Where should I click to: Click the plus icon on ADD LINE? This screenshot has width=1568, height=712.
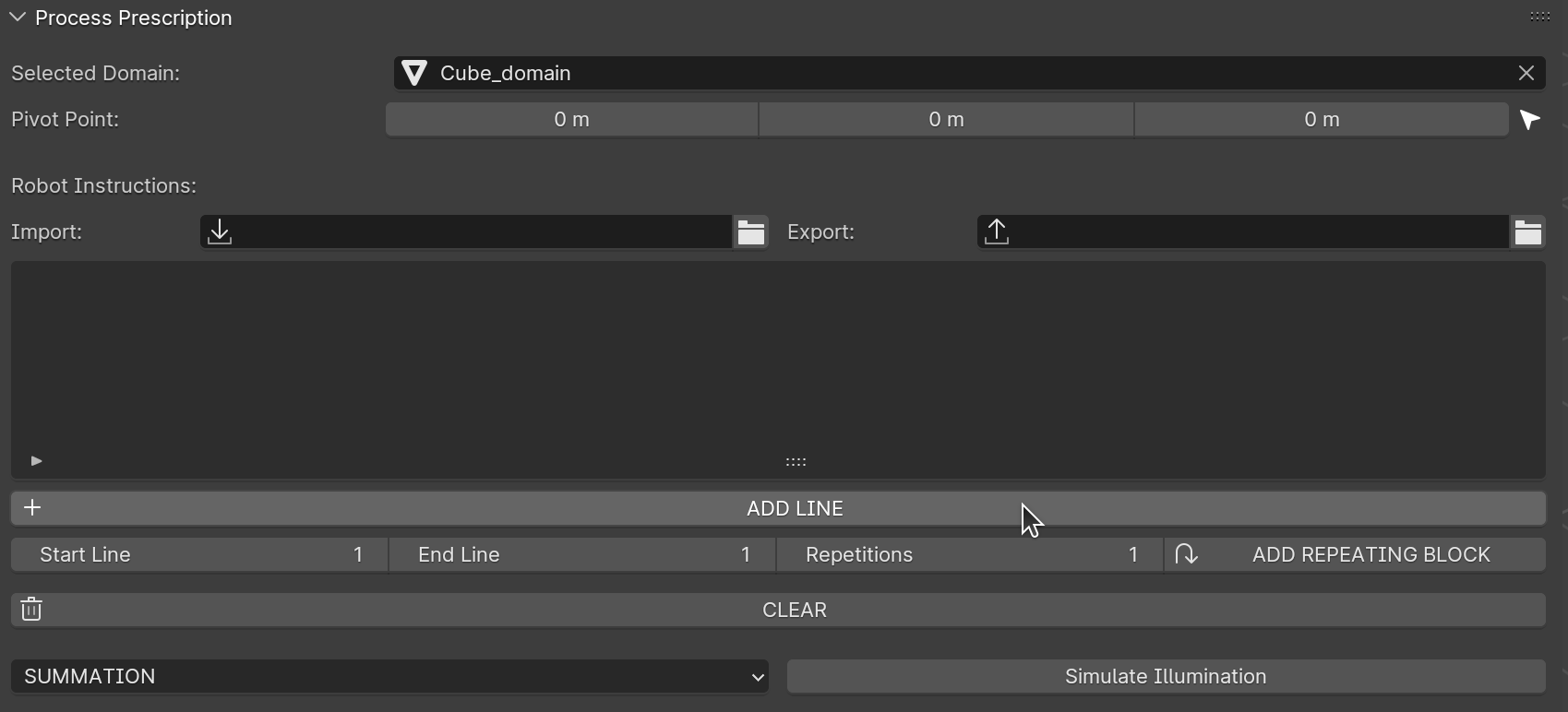32,508
